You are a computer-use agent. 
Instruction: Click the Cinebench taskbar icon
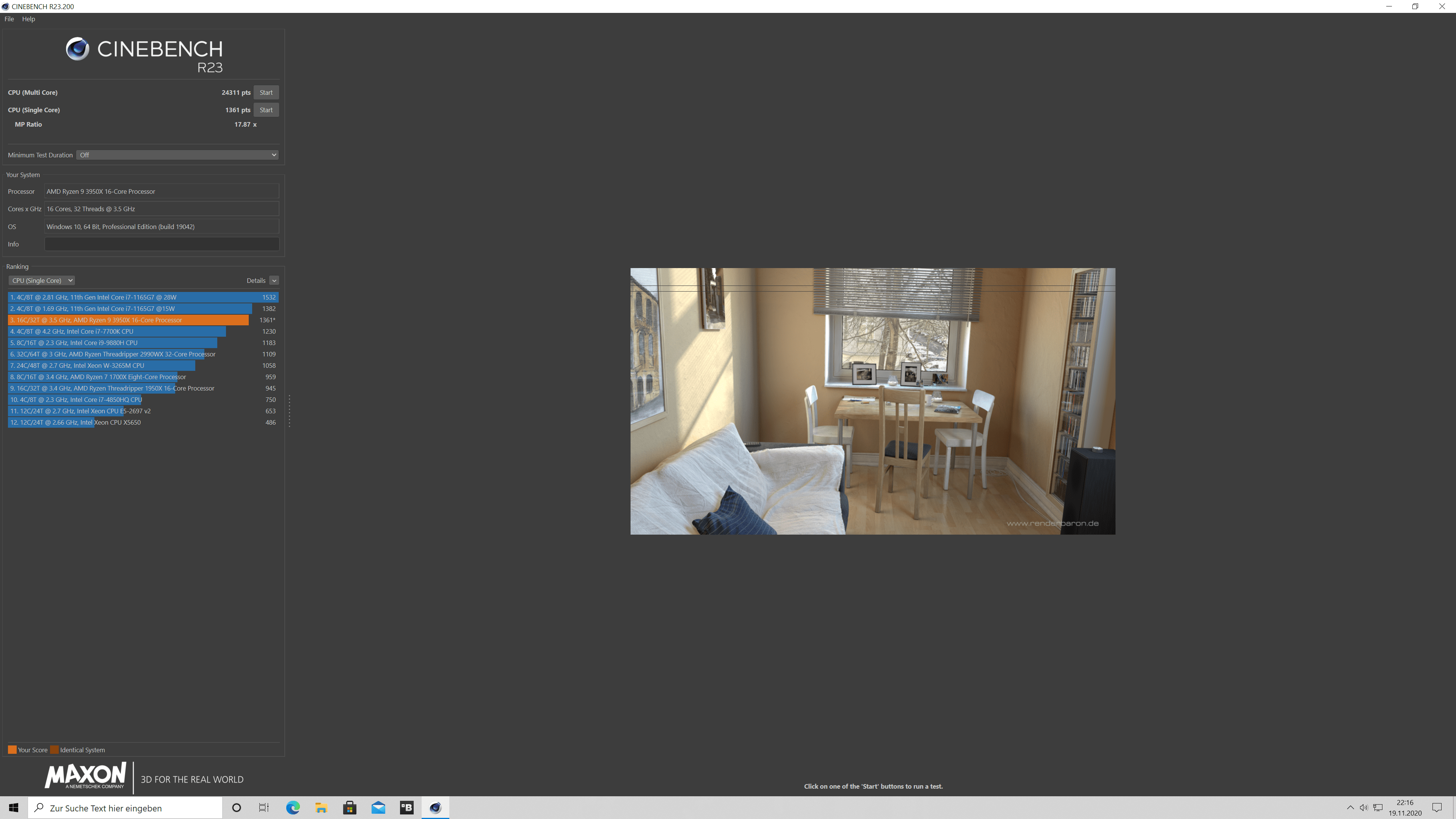435,808
